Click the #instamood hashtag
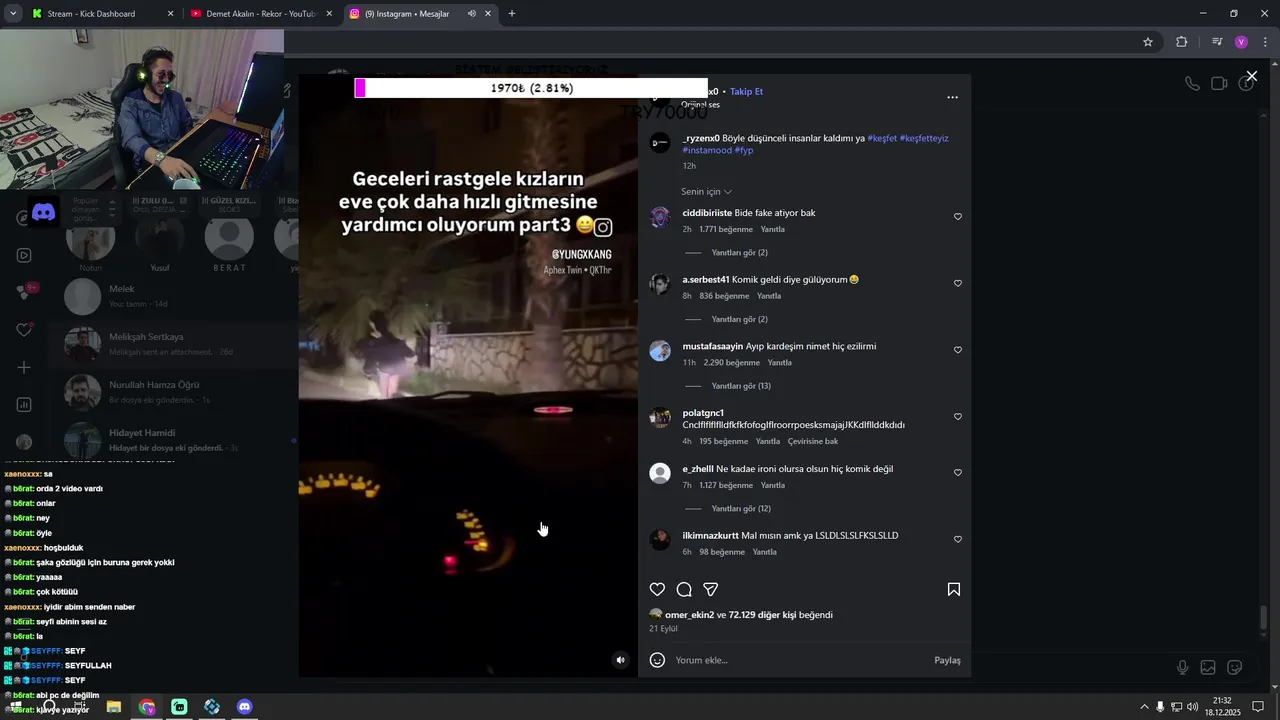The height and width of the screenshot is (720, 1280). 707,150
